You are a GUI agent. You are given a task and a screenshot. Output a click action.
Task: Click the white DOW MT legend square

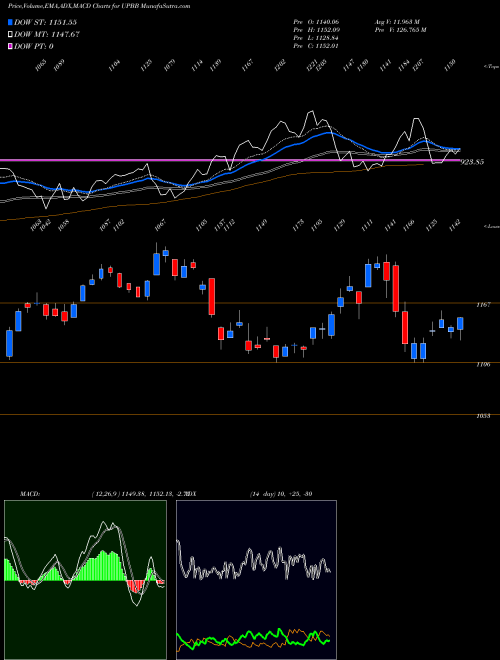pos(11,34)
